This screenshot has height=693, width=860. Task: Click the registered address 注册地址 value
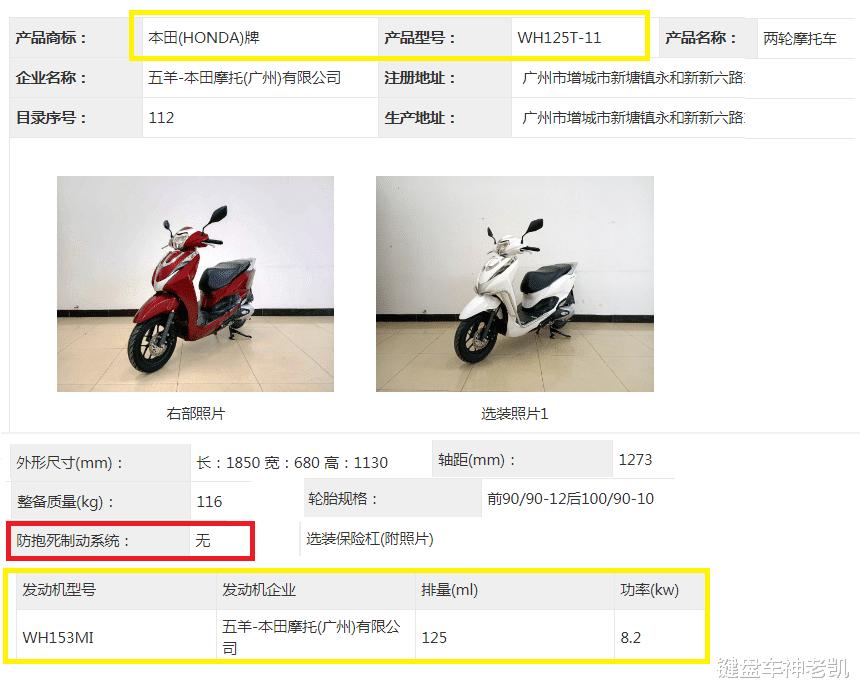coord(633,78)
